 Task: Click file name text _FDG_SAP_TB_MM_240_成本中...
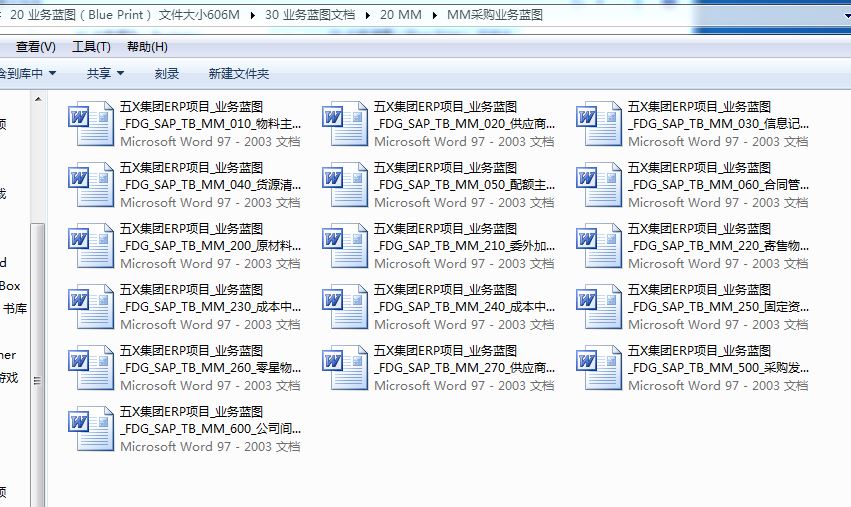[x=465, y=307]
